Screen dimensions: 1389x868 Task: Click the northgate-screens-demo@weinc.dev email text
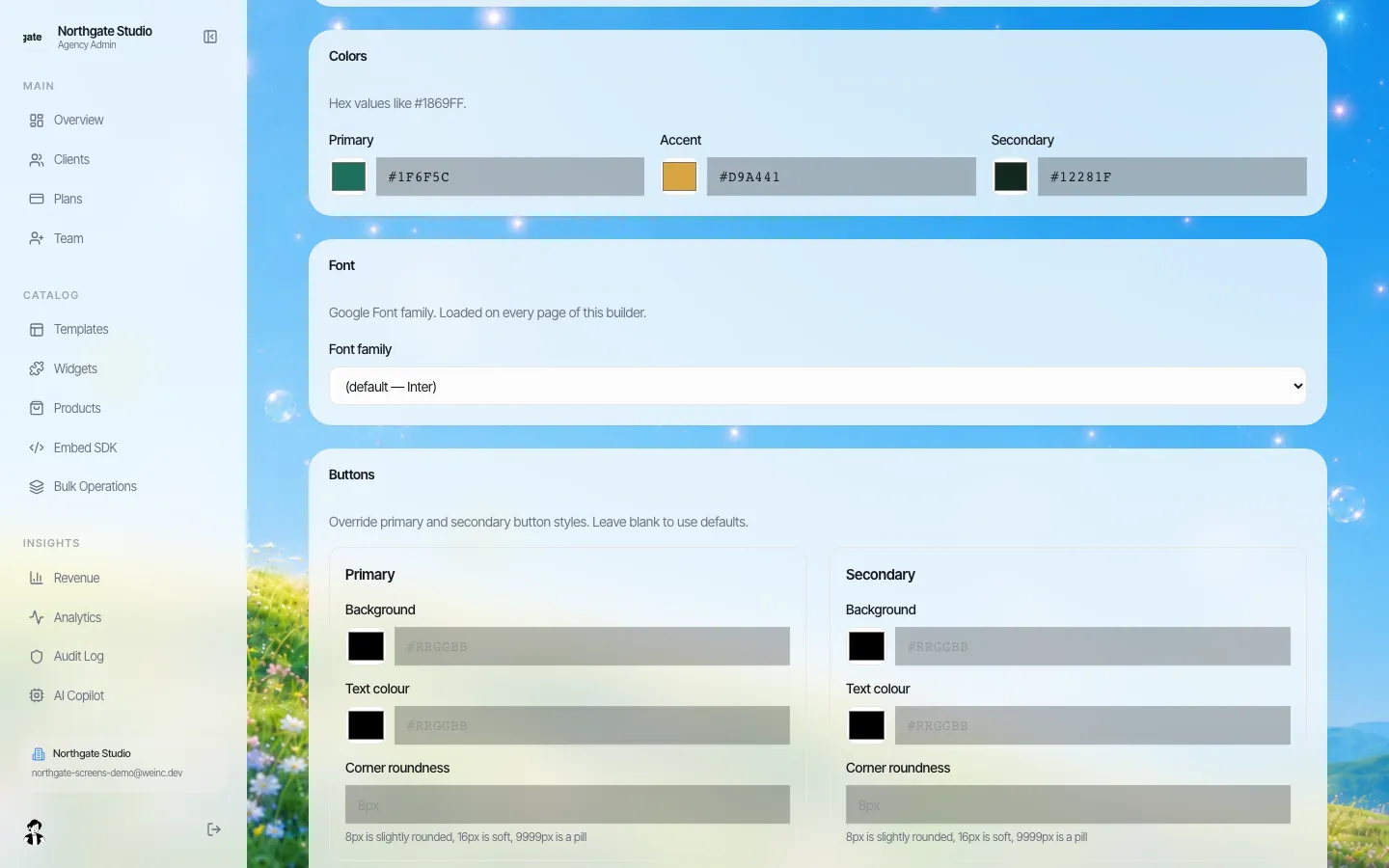[x=107, y=773]
